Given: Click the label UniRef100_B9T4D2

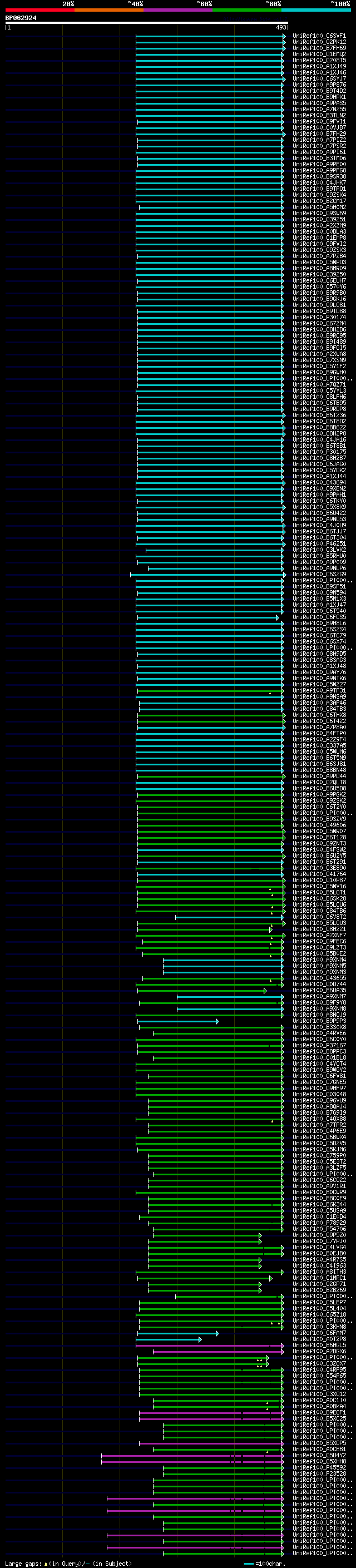Looking at the screenshot, I should (319, 91).
